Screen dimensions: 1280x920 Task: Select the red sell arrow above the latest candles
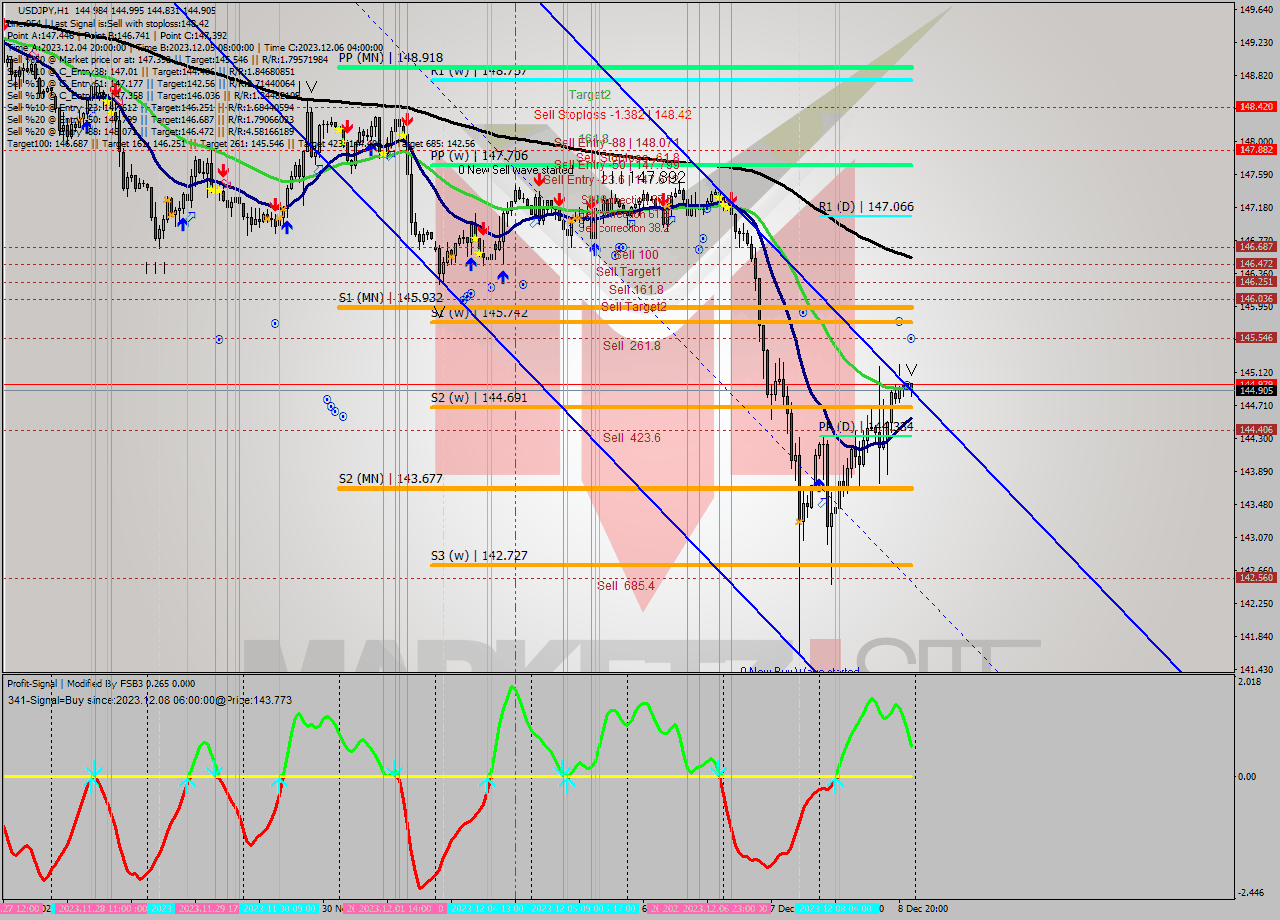(732, 198)
